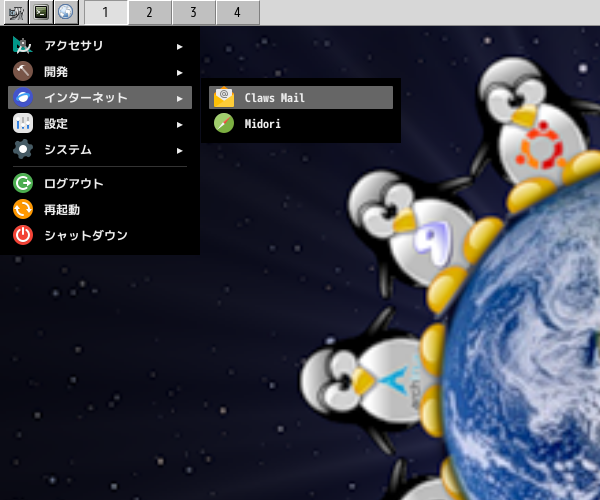Switch to workspace 4

pos(238,13)
